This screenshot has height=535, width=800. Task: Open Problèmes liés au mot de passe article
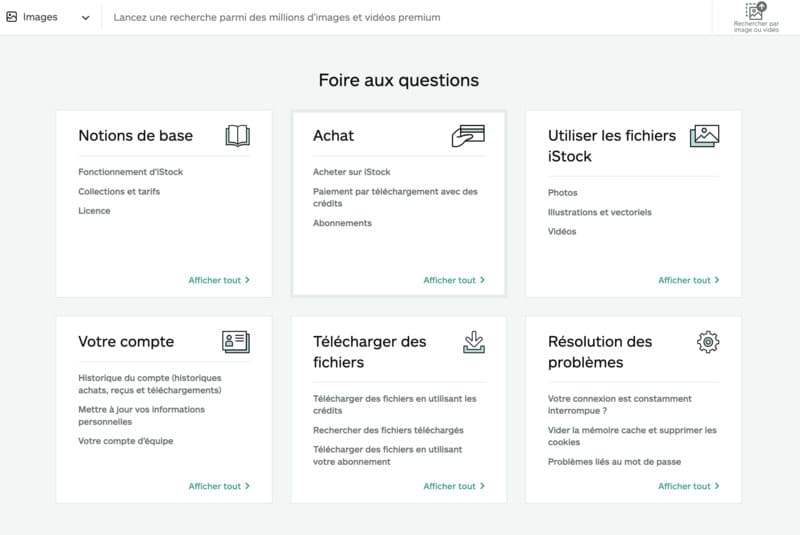pyautogui.click(x=614, y=462)
